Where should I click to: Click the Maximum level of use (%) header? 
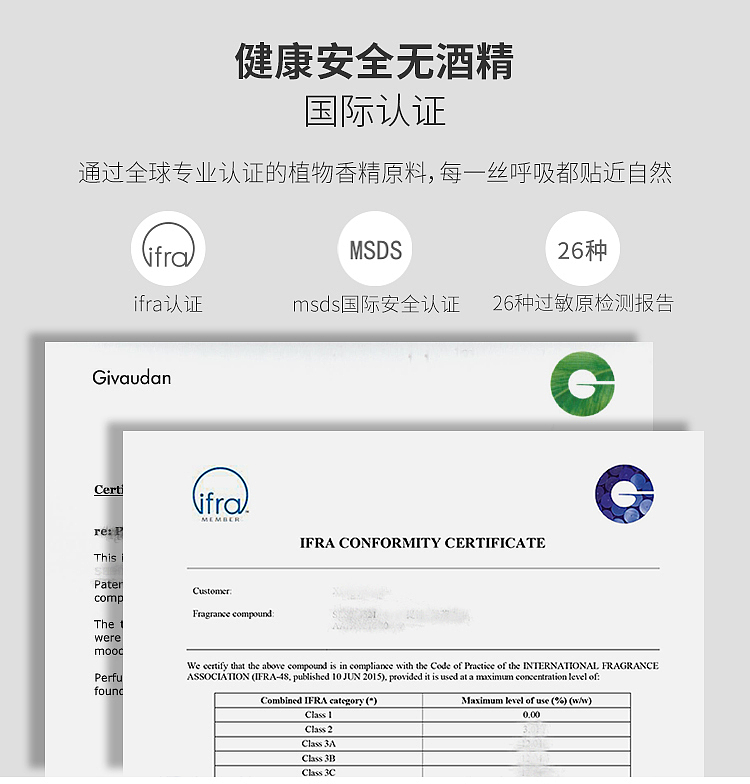[526, 700]
